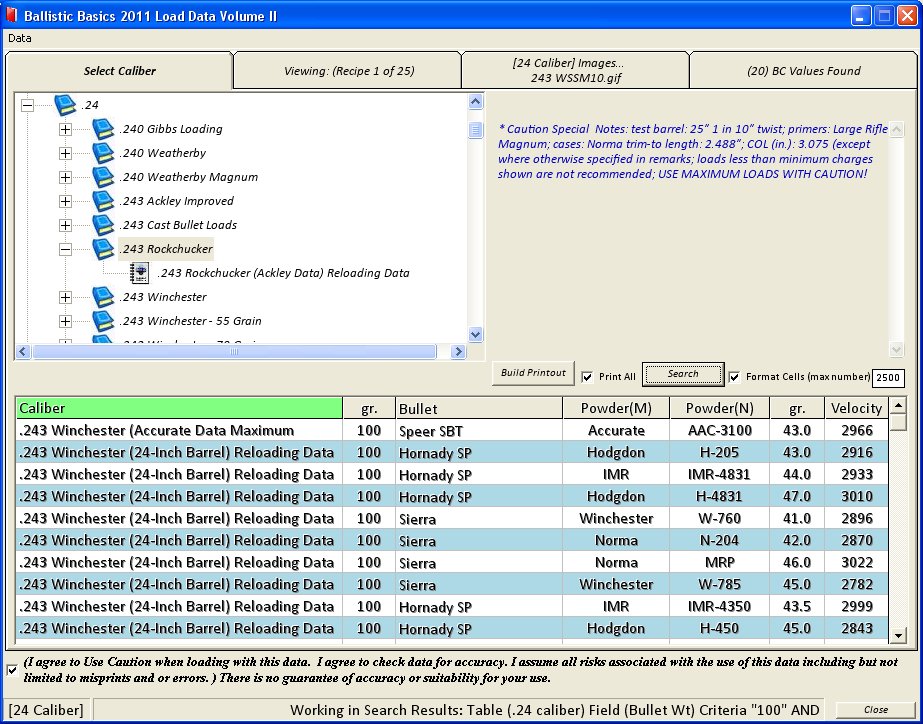Select the .243 Ackley Improved book icon
The image size is (923, 724).
[x=104, y=201]
